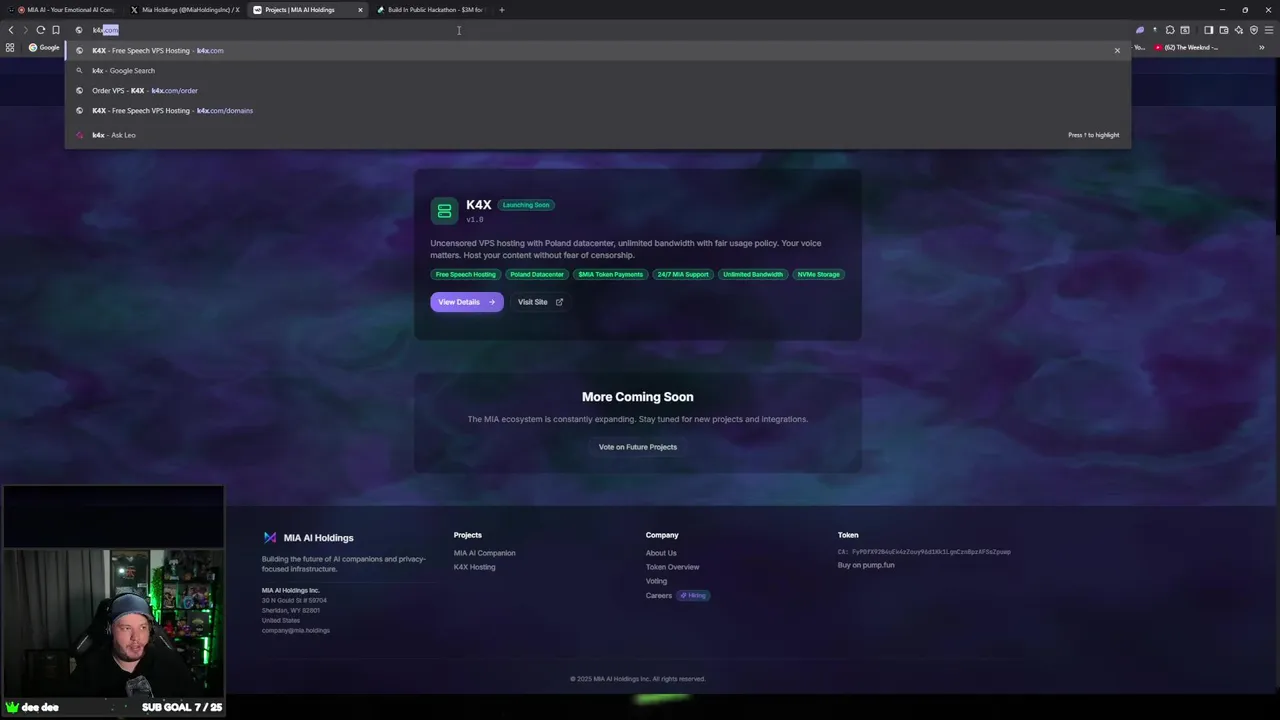
Task: Click the Free Speech Hosting tag
Action: (x=465, y=274)
